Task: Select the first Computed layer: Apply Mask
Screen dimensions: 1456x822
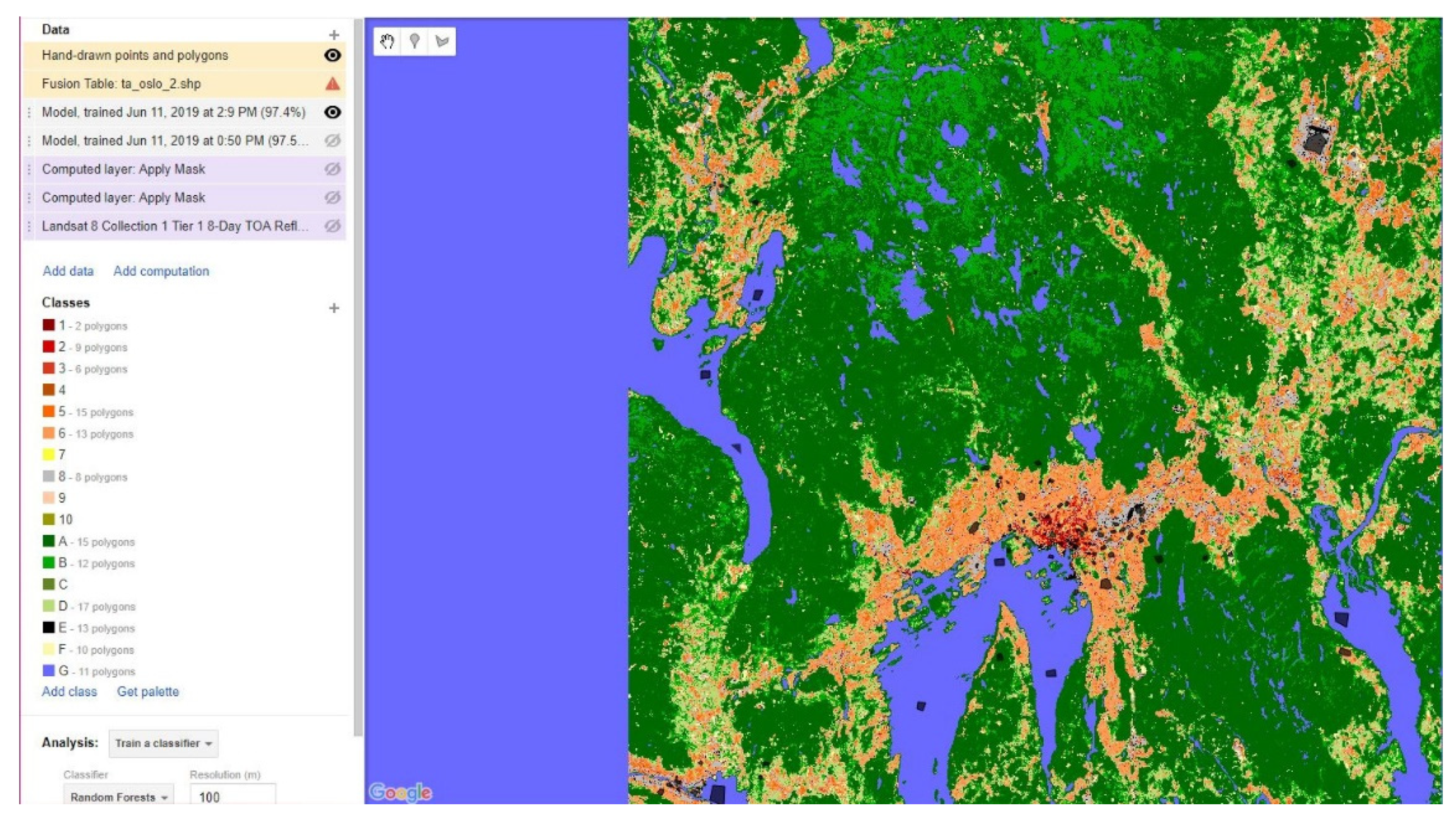Action: [x=123, y=169]
